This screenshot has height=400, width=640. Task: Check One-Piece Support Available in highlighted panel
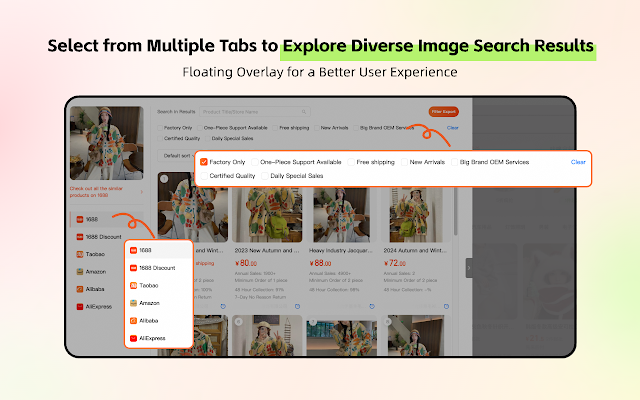pyautogui.click(x=255, y=162)
